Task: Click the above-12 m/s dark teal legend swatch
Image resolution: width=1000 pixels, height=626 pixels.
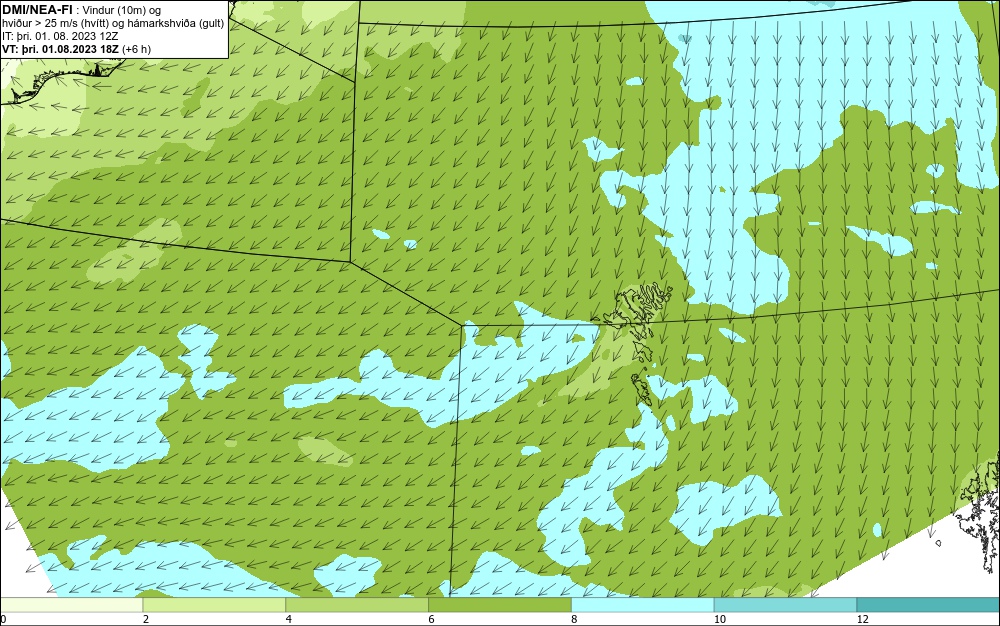Action: coord(929,605)
